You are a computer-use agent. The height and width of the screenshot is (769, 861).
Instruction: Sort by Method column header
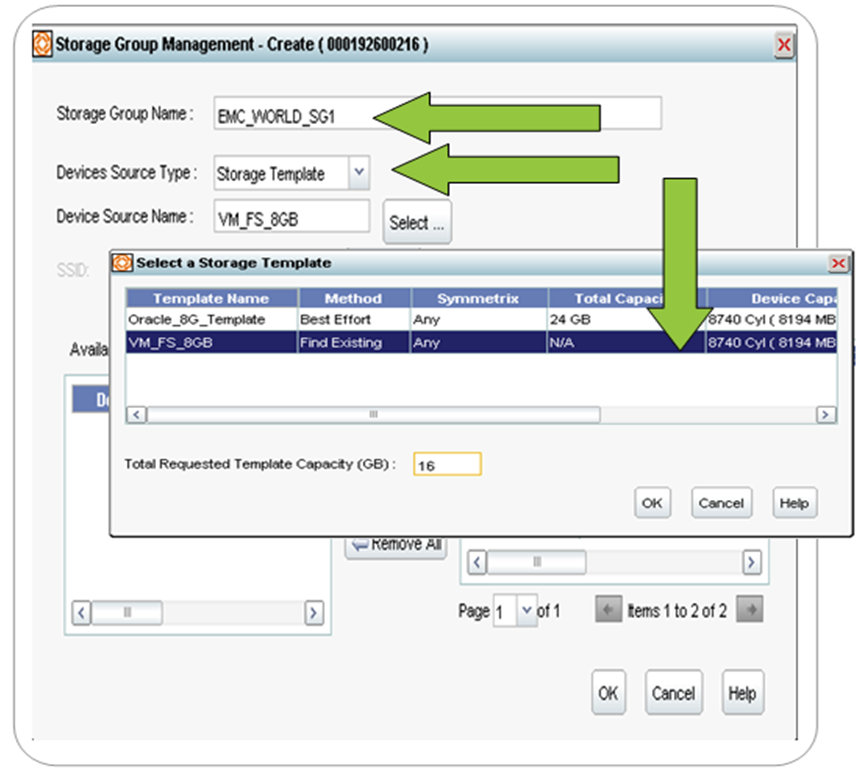pos(354,298)
